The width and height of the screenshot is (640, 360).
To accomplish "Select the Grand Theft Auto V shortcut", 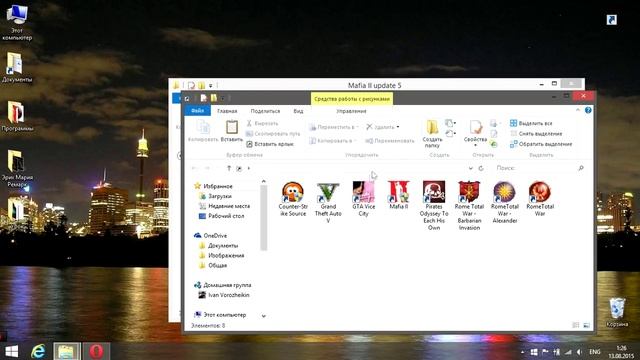I will click(328, 202).
